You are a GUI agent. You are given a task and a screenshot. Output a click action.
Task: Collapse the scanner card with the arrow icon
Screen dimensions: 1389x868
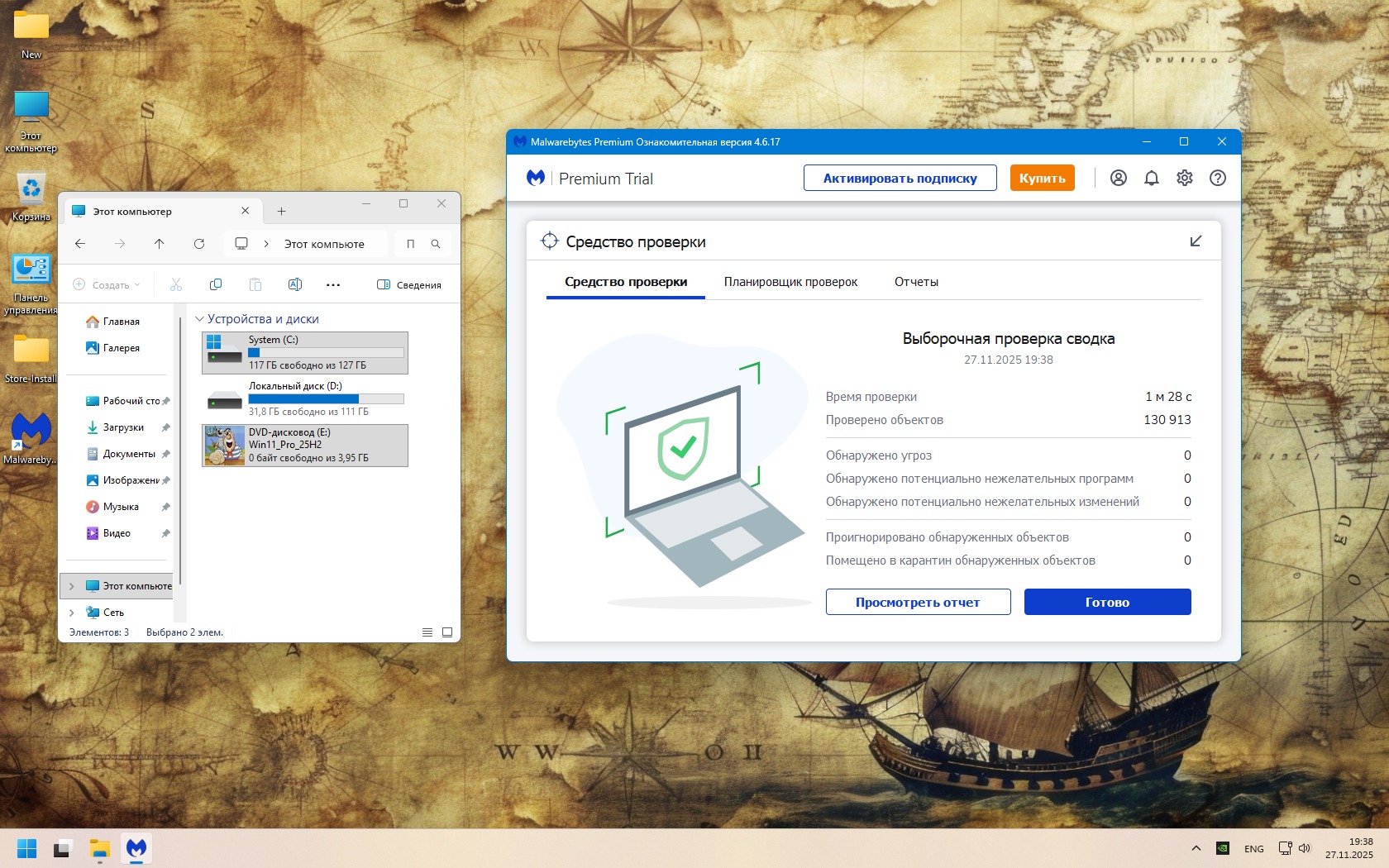[1196, 241]
